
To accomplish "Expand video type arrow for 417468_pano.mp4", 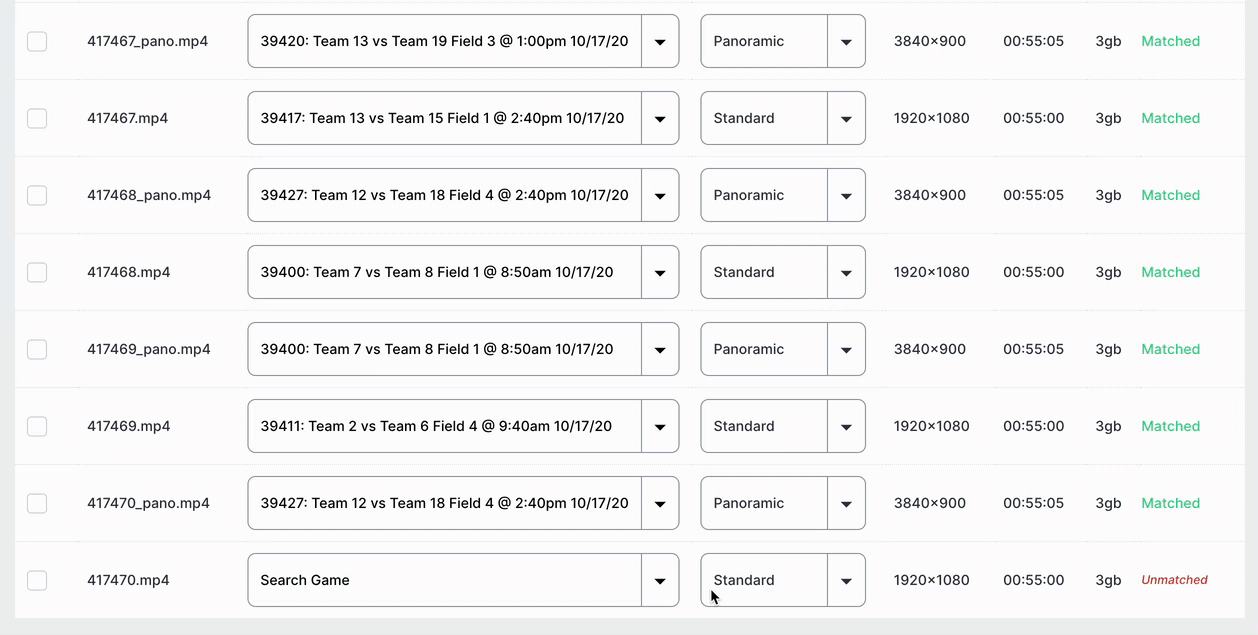I will 846,195.
